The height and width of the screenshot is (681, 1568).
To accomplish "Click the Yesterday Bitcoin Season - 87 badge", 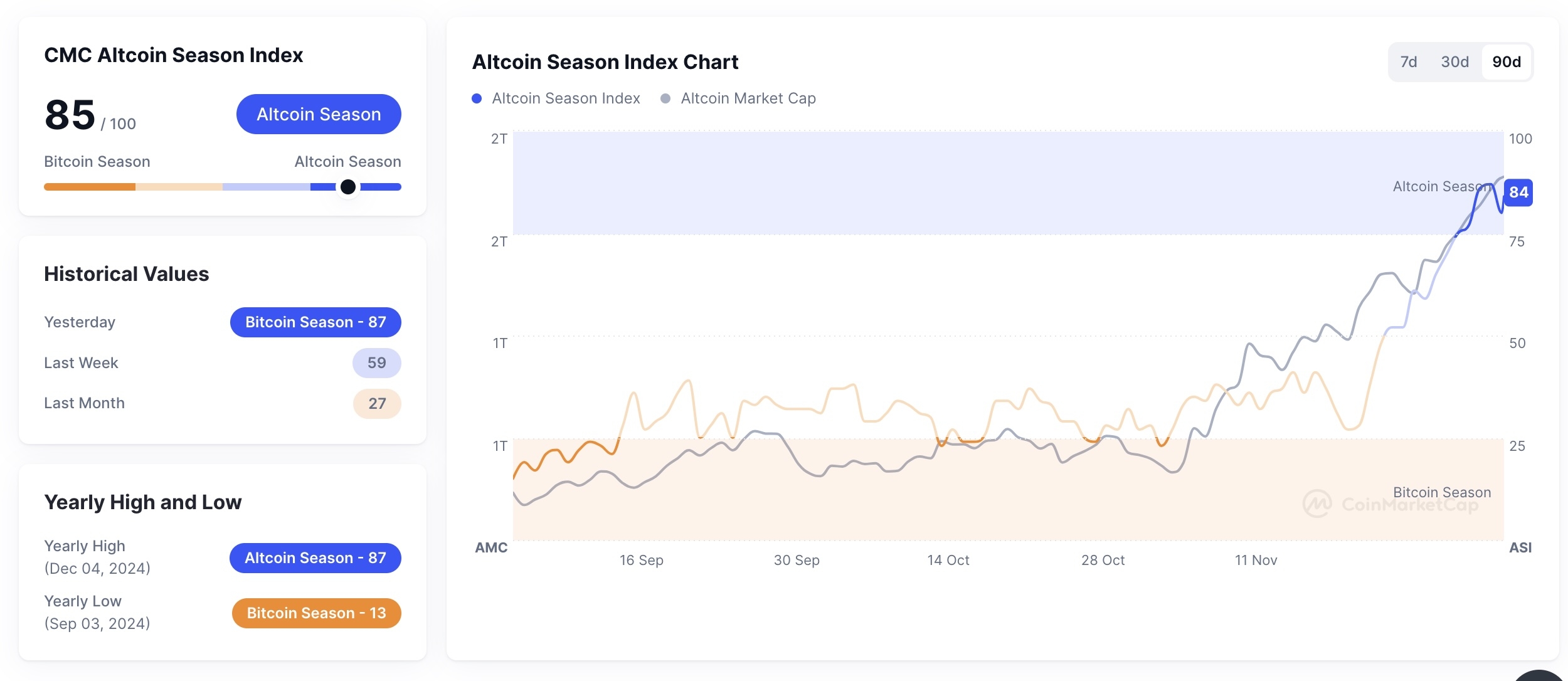I will pos(315,322).
